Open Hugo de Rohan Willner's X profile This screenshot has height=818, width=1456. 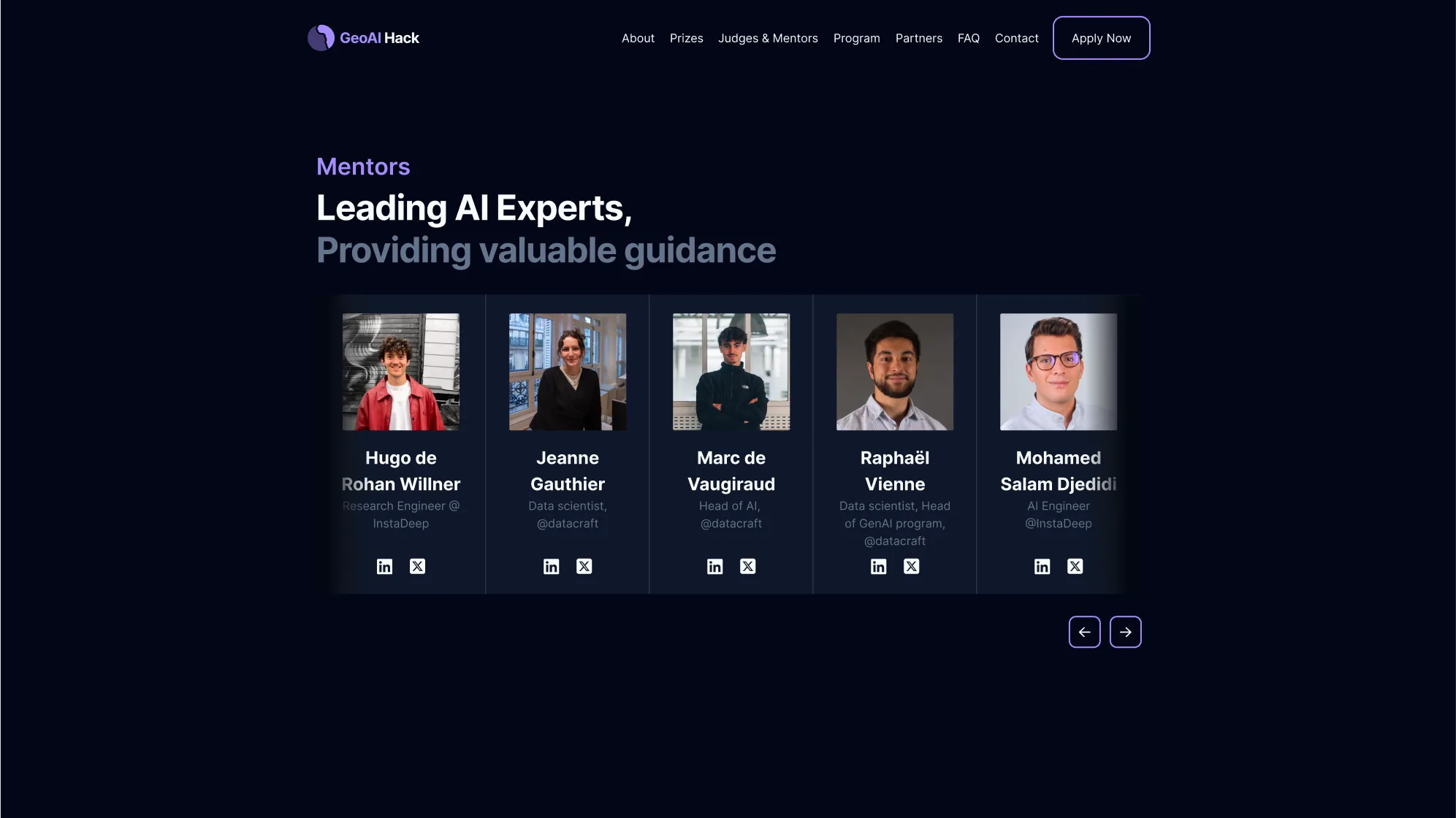(x=417, y=567)
